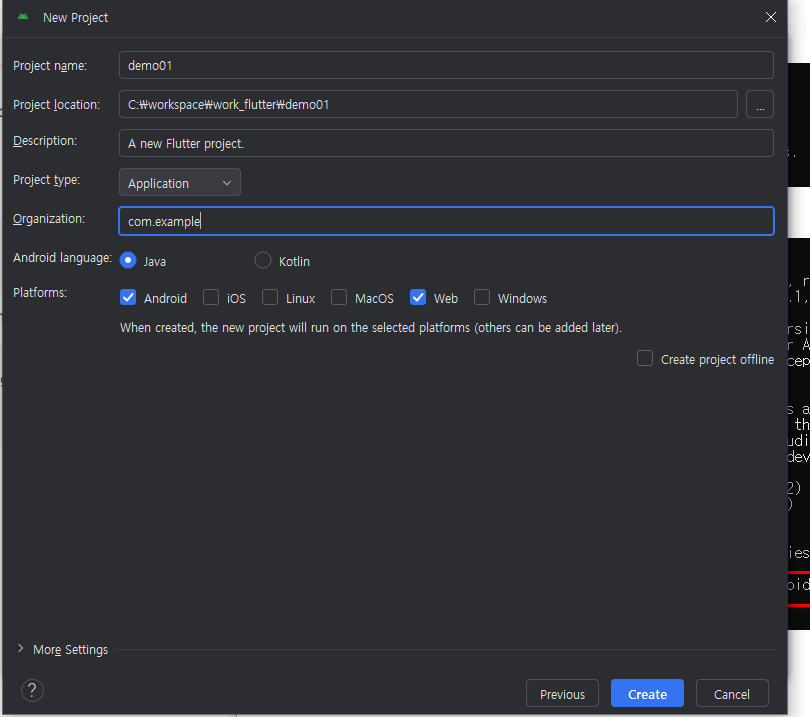
Task: Enable the Windows platform checkbox
Action: click(x=482, y=298)
